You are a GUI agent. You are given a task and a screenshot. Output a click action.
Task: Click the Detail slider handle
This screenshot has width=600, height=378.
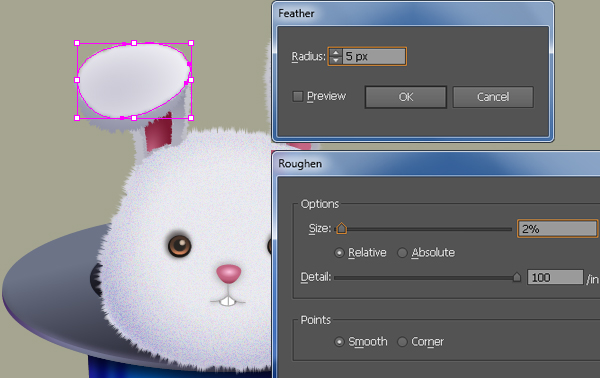click(517, 277)
